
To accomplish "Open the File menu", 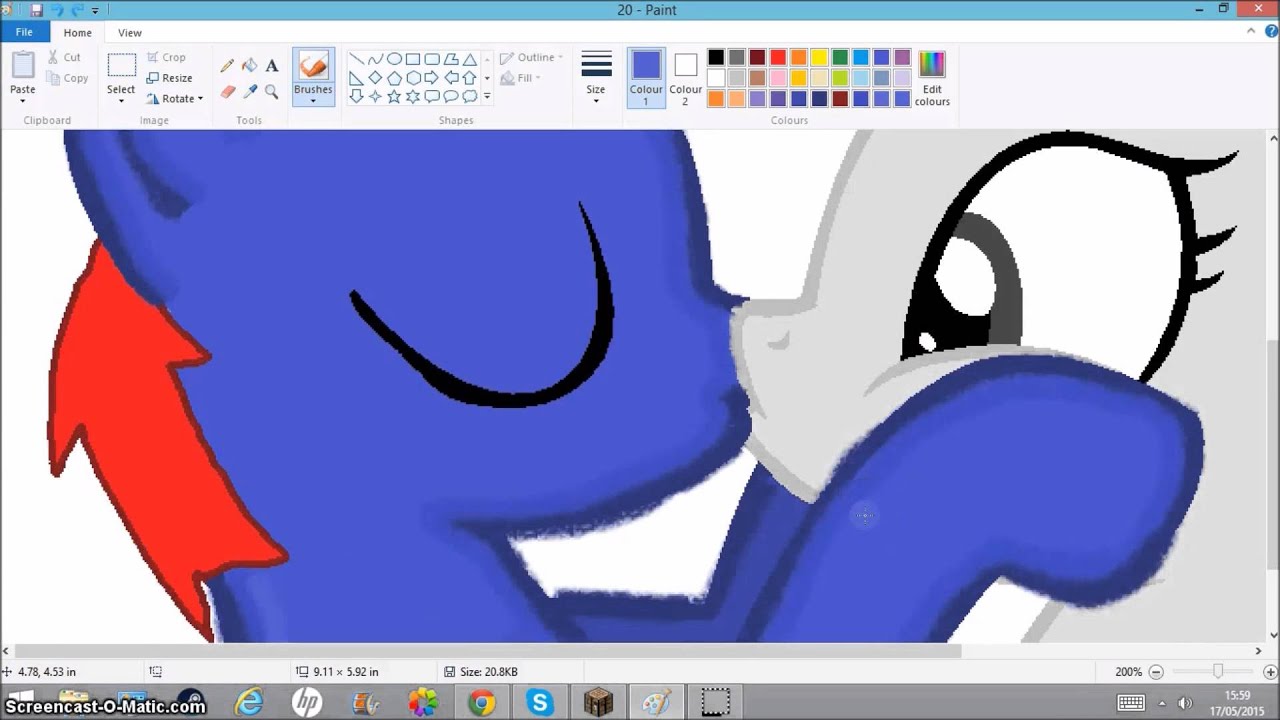I will tap(24, 32).
